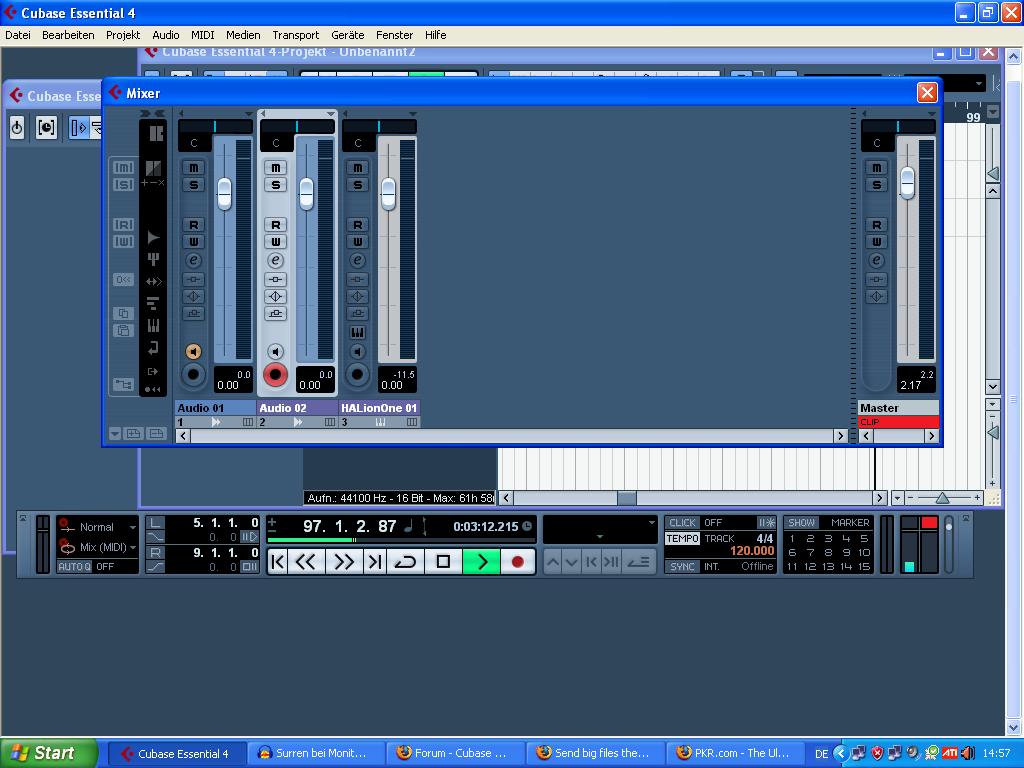
Task: Open Audio 01 mixer strip options dropdown
Action: click(x=248, y=114)
